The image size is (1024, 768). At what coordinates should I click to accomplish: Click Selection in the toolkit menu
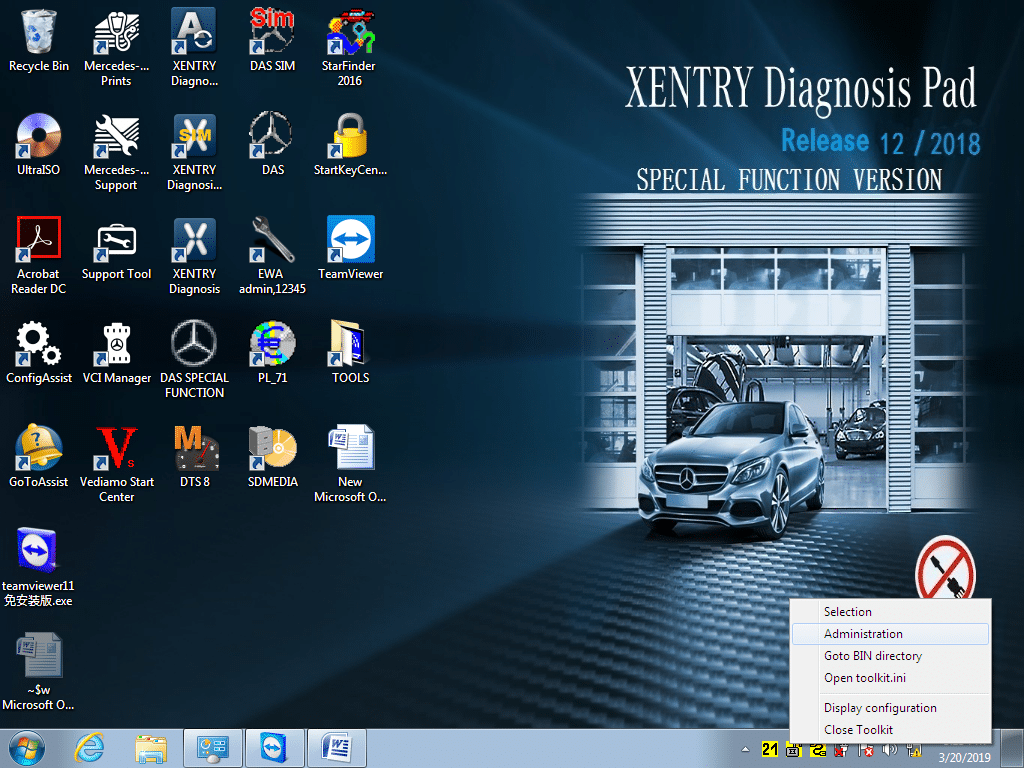(847, 612)
